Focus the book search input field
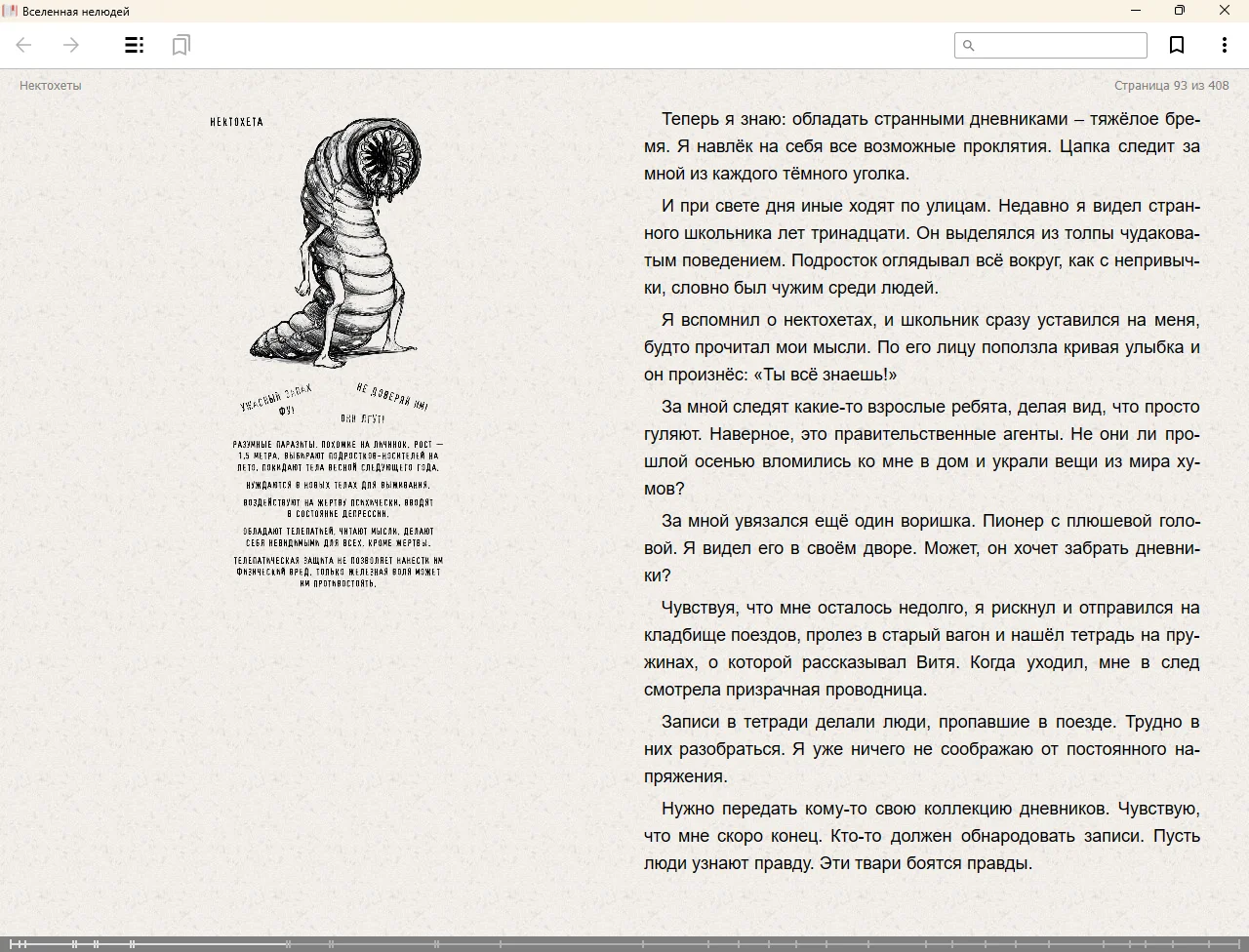Image resolution: width=1249 pixels, height=952 pixels. [x=1060, y=45]
